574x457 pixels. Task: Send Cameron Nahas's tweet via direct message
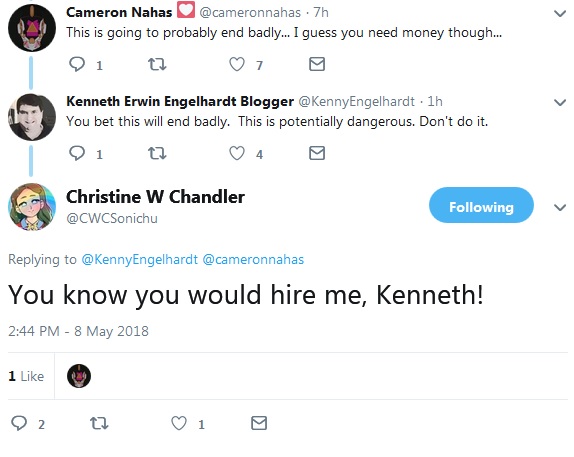pos(317,64)
